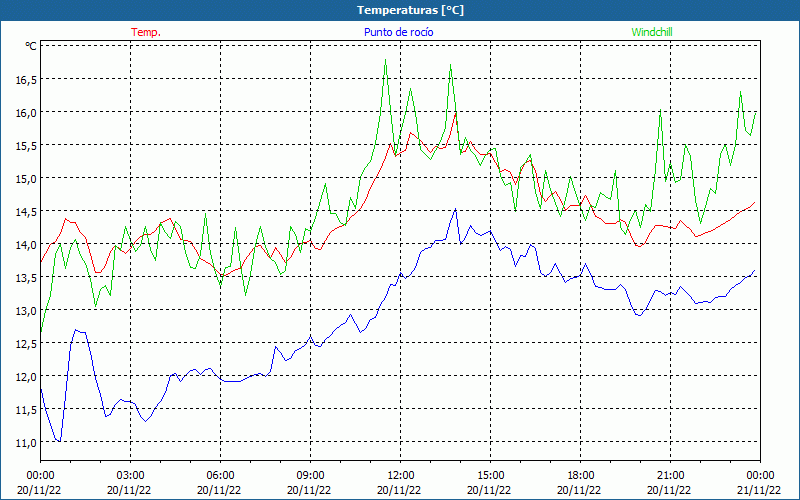Select the blue 'Punto de rocío' legend label

[x=398, y=32]
